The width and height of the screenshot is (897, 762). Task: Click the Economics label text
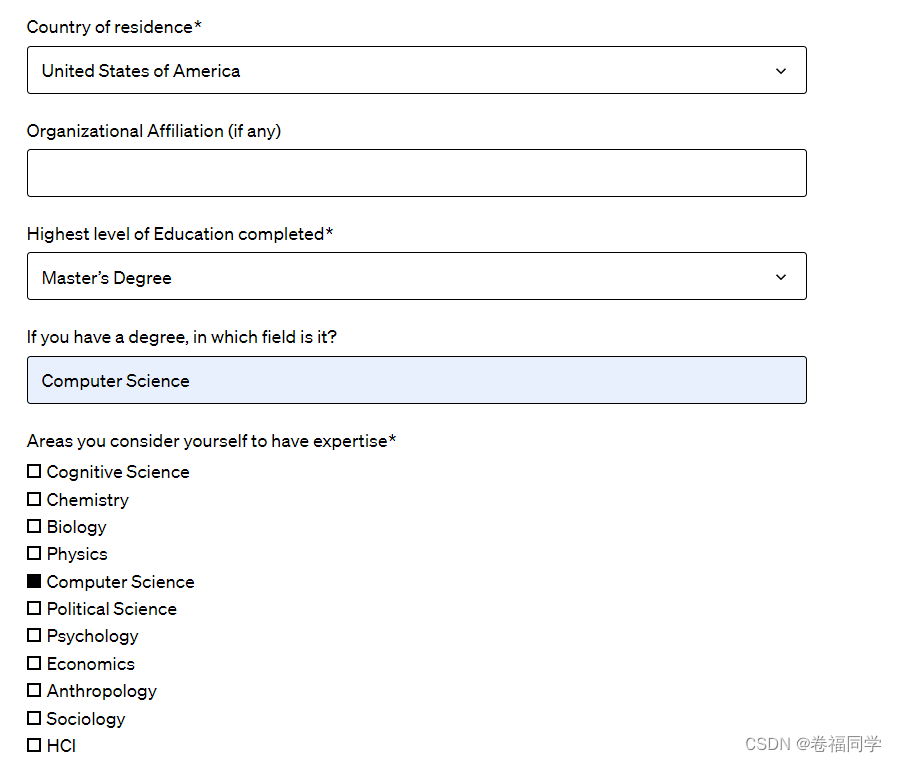click(x=90, y=664)
